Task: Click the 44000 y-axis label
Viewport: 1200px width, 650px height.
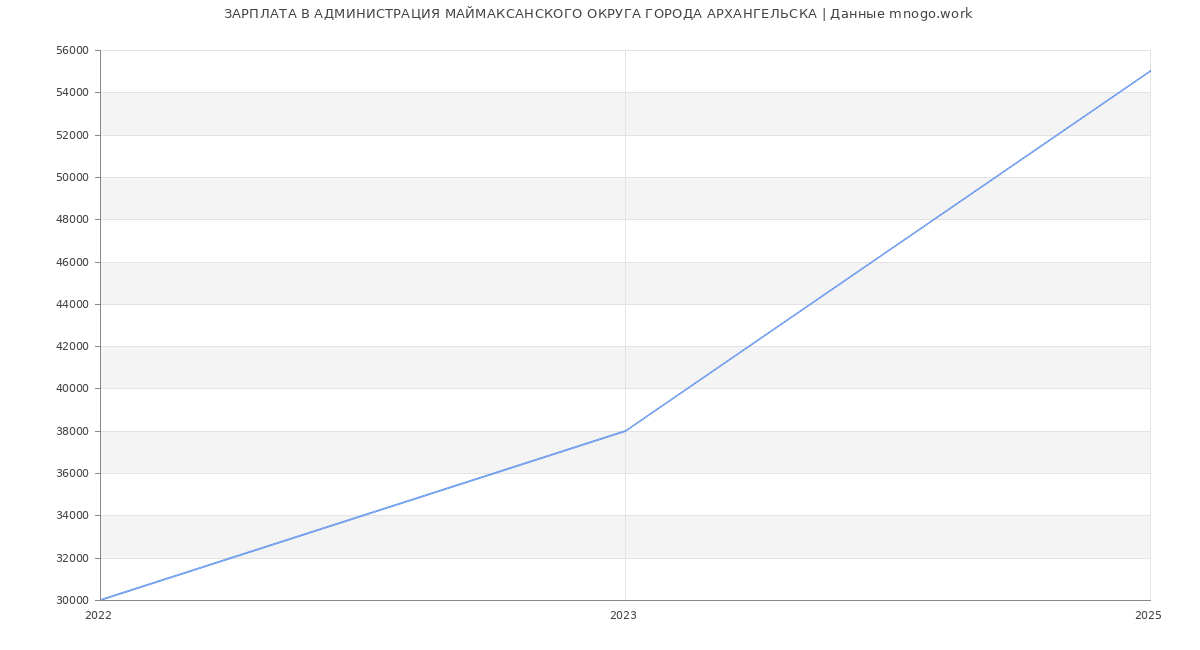Action: tap(74, 305)
